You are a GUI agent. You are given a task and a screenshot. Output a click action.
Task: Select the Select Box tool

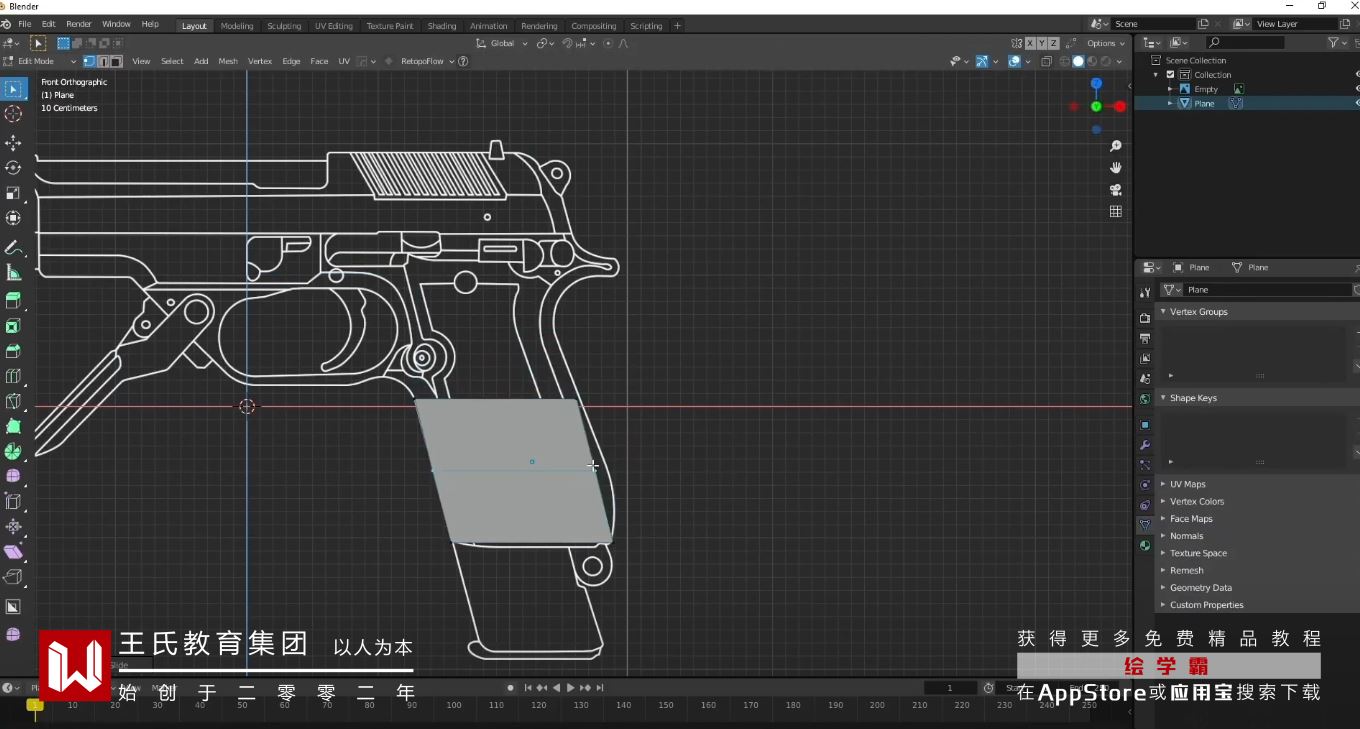(13, 90)
